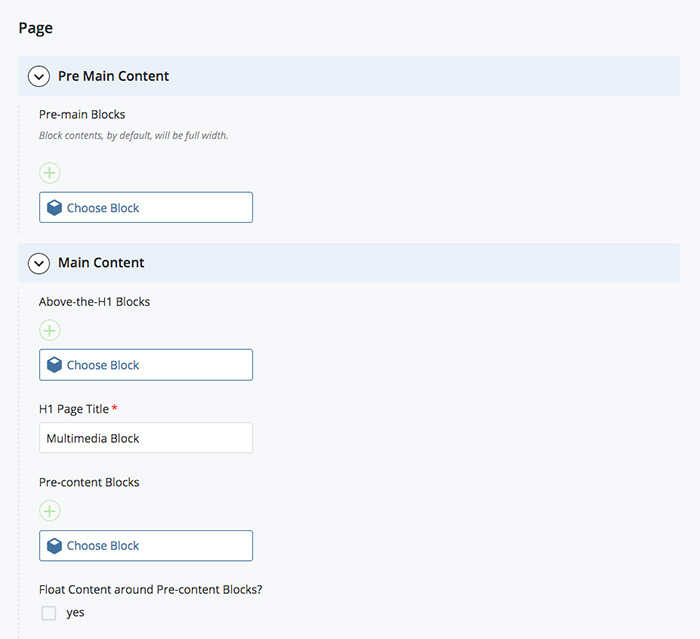Add a Pre-main Blocks entry with plus icon

pyautogui.click(x=50, y=173)
